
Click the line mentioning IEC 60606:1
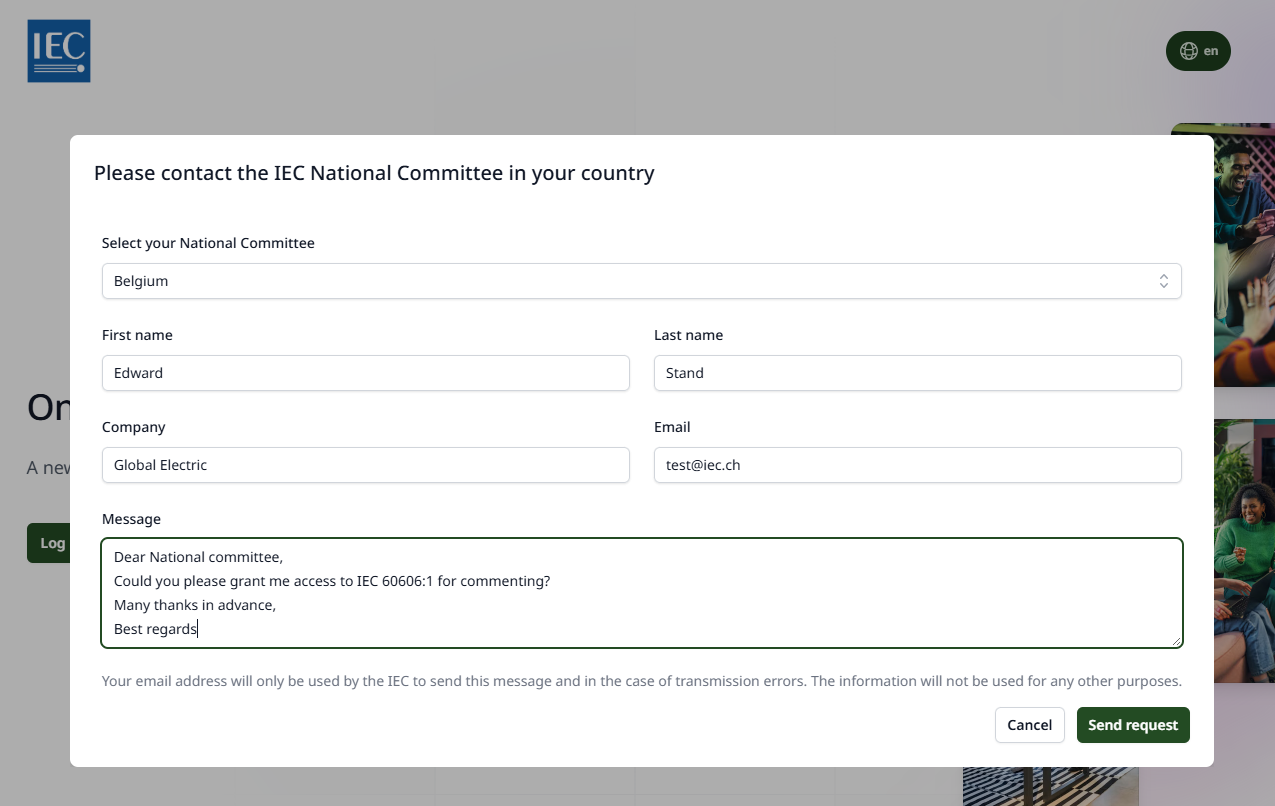pos(332,581)
